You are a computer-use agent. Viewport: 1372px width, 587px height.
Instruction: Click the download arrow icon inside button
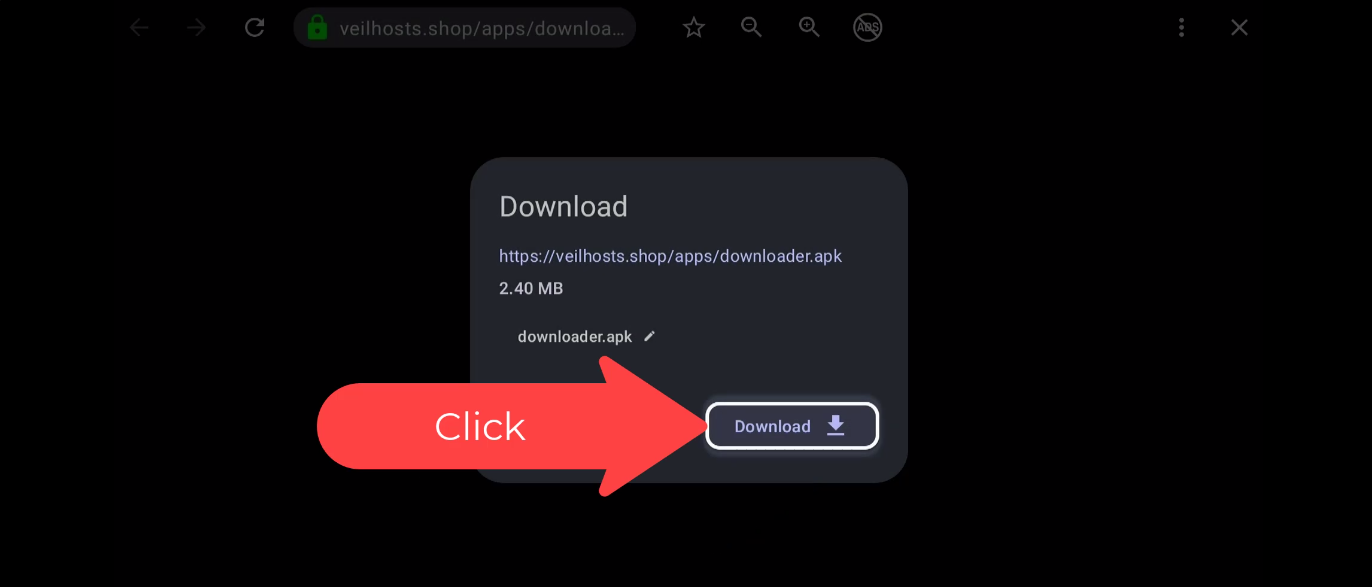(x=836, y=426)
